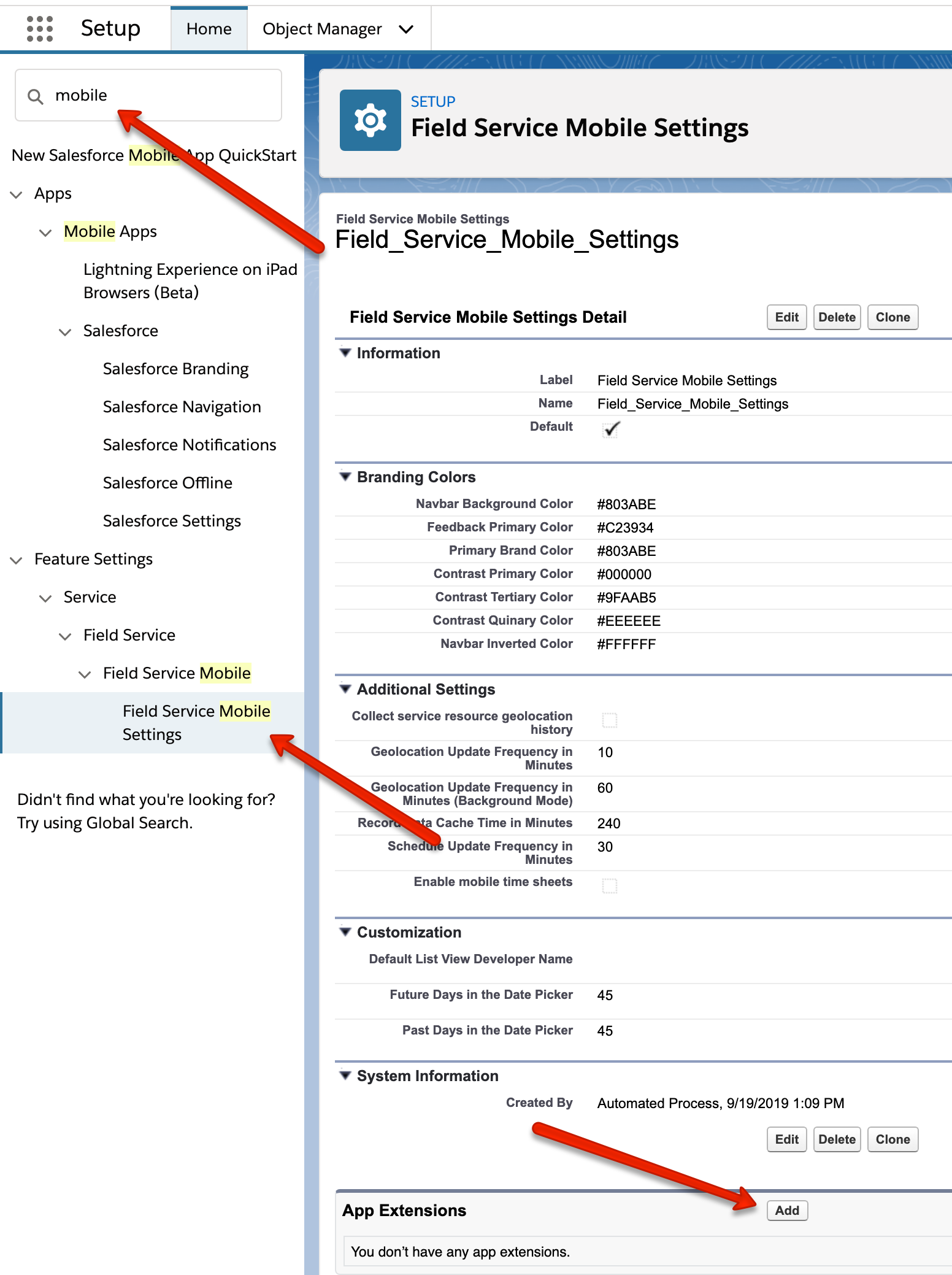The height and width of the screenshot is (1275, 952).
Task: Click the bottom Delete button
Action: point(837,1139)
